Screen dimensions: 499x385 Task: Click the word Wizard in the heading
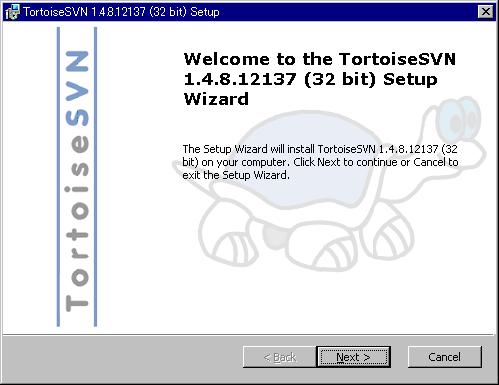[x=216, y=99]
